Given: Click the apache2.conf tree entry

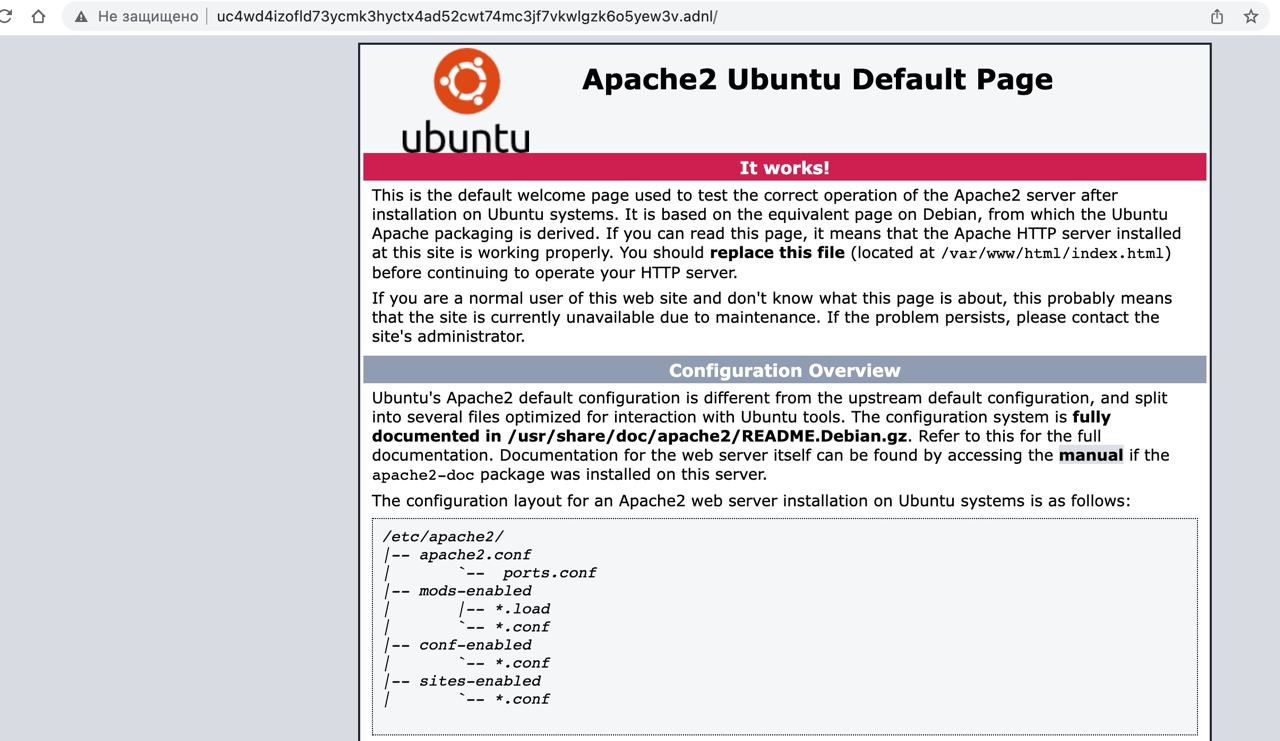Looking at the screenshot, I should coord(475,555).
